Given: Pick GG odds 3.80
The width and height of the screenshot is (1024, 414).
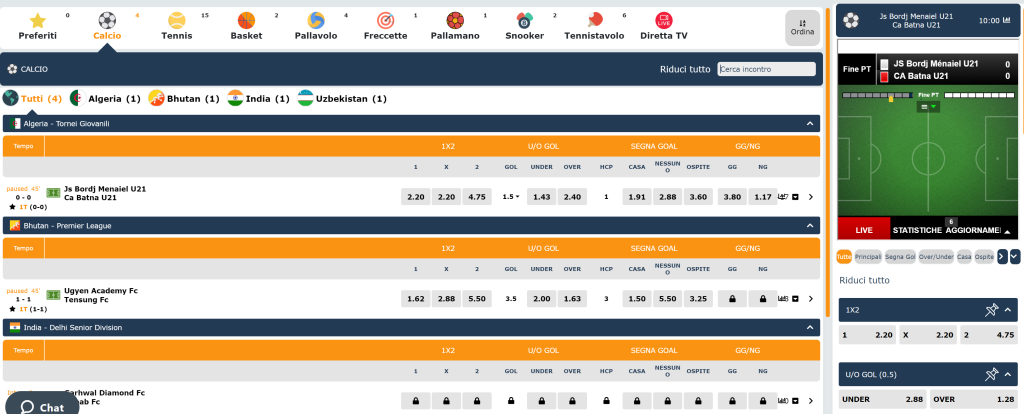Looking at the screenshot, I should (732, 197).
